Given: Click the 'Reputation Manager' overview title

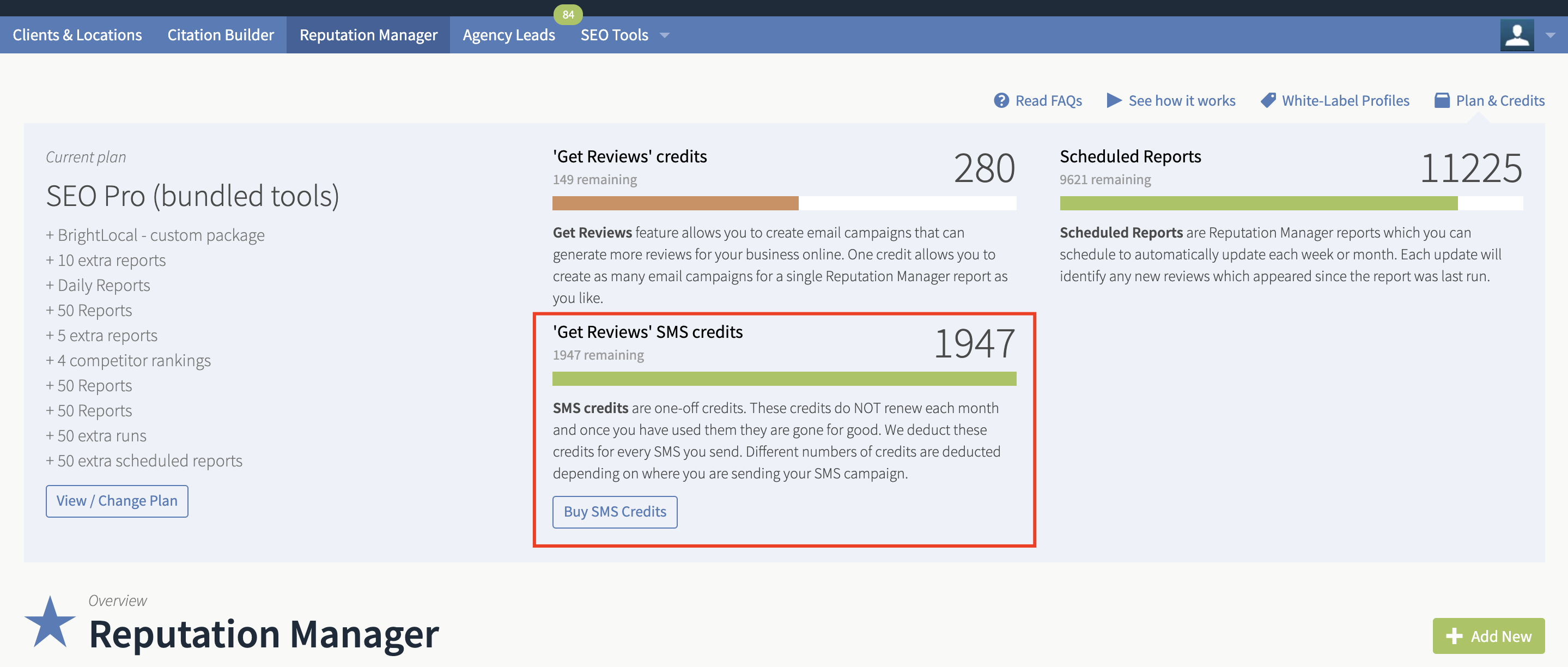Looking at the screenshot, I should coord(264,634).
